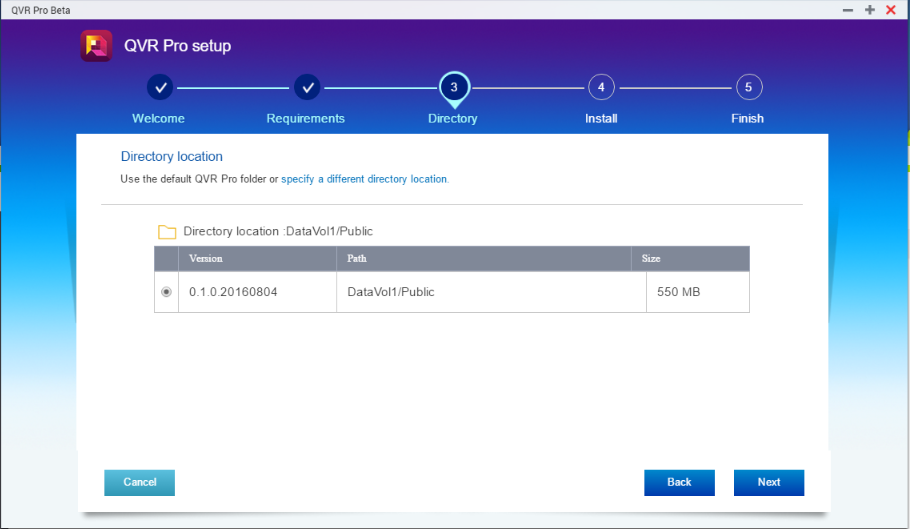This screenshot has height=529, width=910.
Task: Close the QVR Pro Beta window
Action: pyautogui.click(x=891, y=10)
